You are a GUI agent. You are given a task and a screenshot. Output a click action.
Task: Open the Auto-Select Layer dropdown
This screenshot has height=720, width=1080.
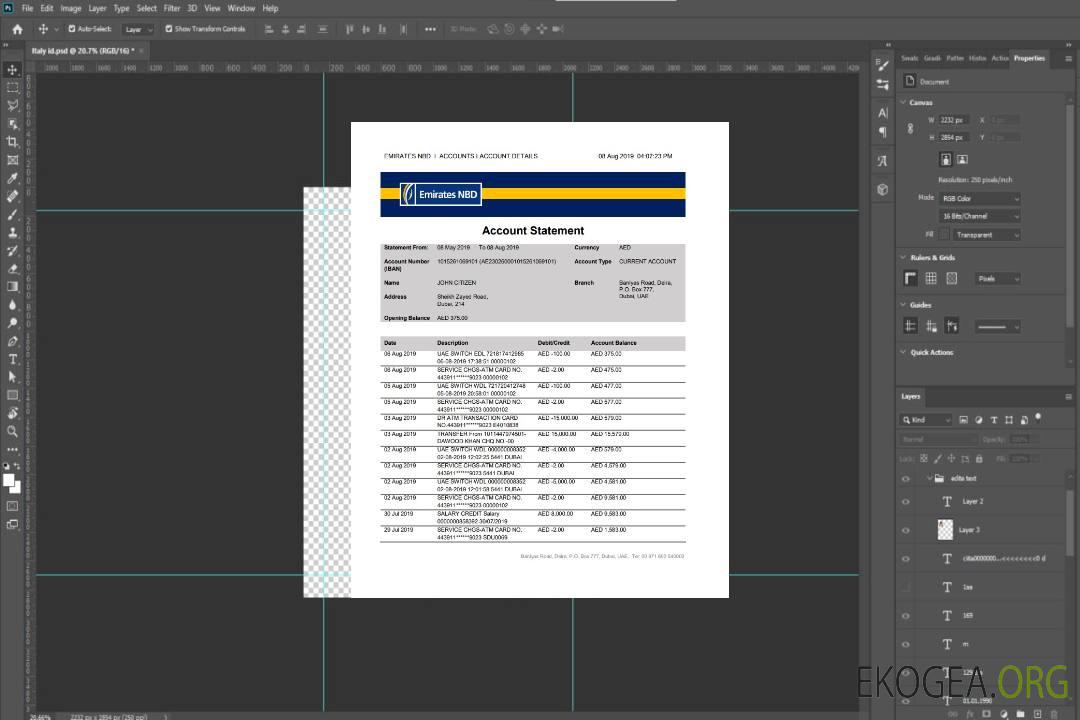click(138, 29)
